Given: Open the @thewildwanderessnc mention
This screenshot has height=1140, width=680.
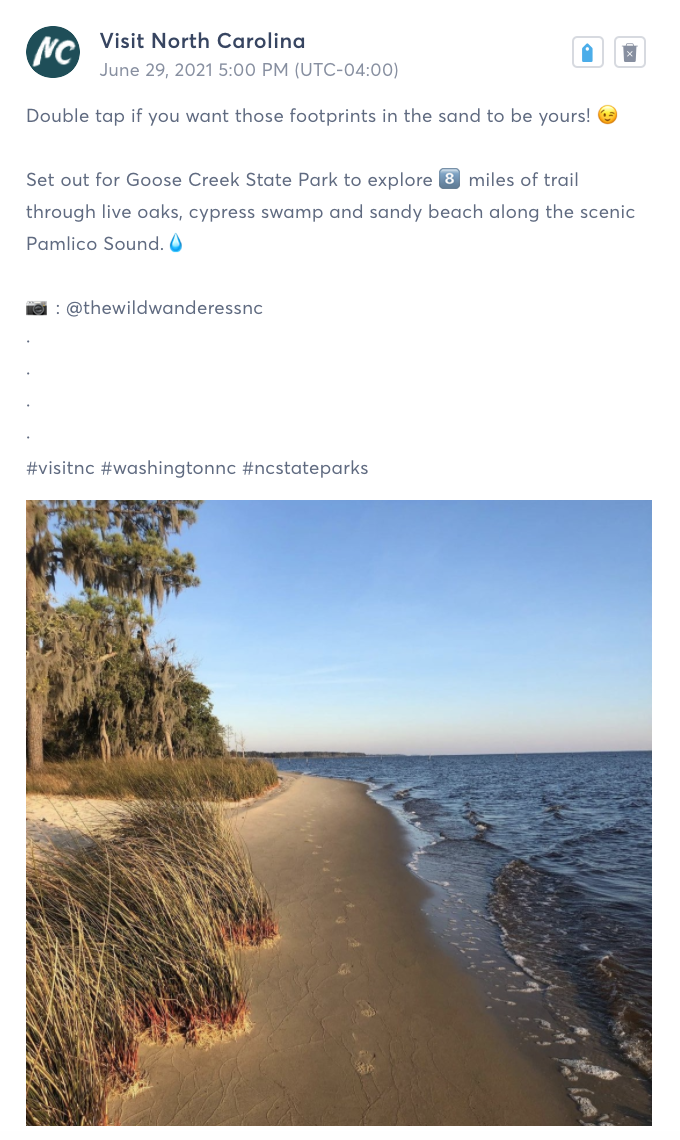Looking at the screenshot, I should click(x=164, y=308).
